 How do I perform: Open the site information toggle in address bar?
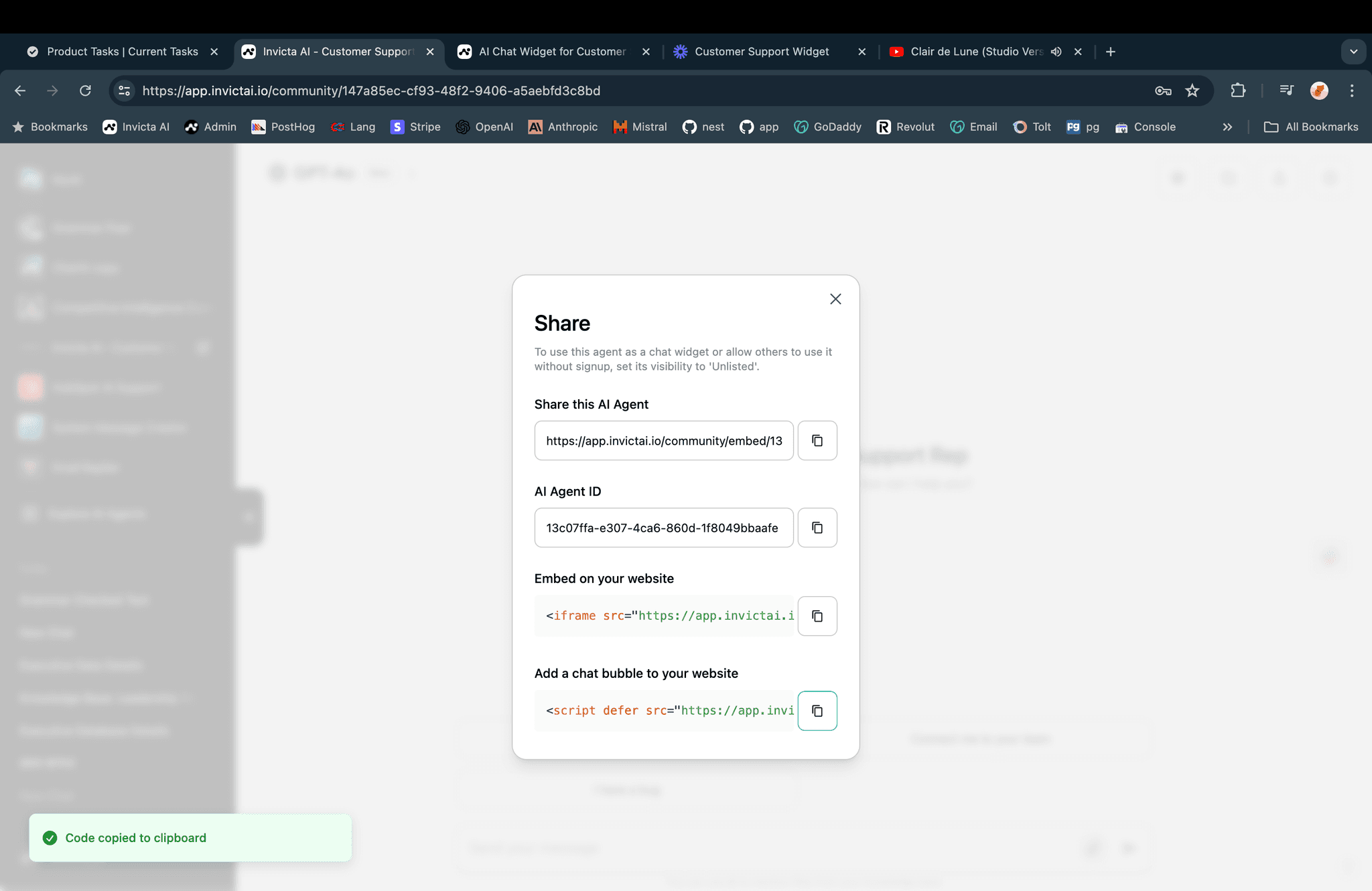(124, 90)
